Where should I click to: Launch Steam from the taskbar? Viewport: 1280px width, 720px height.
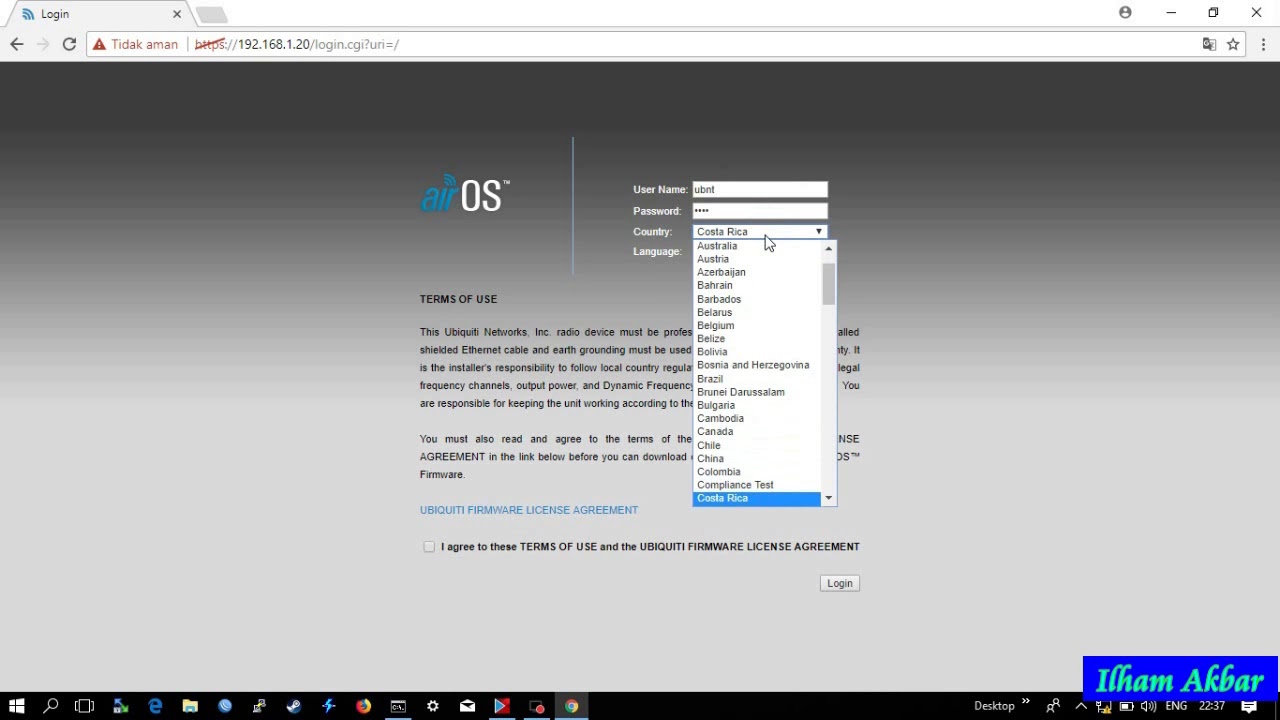click(294, 706)
